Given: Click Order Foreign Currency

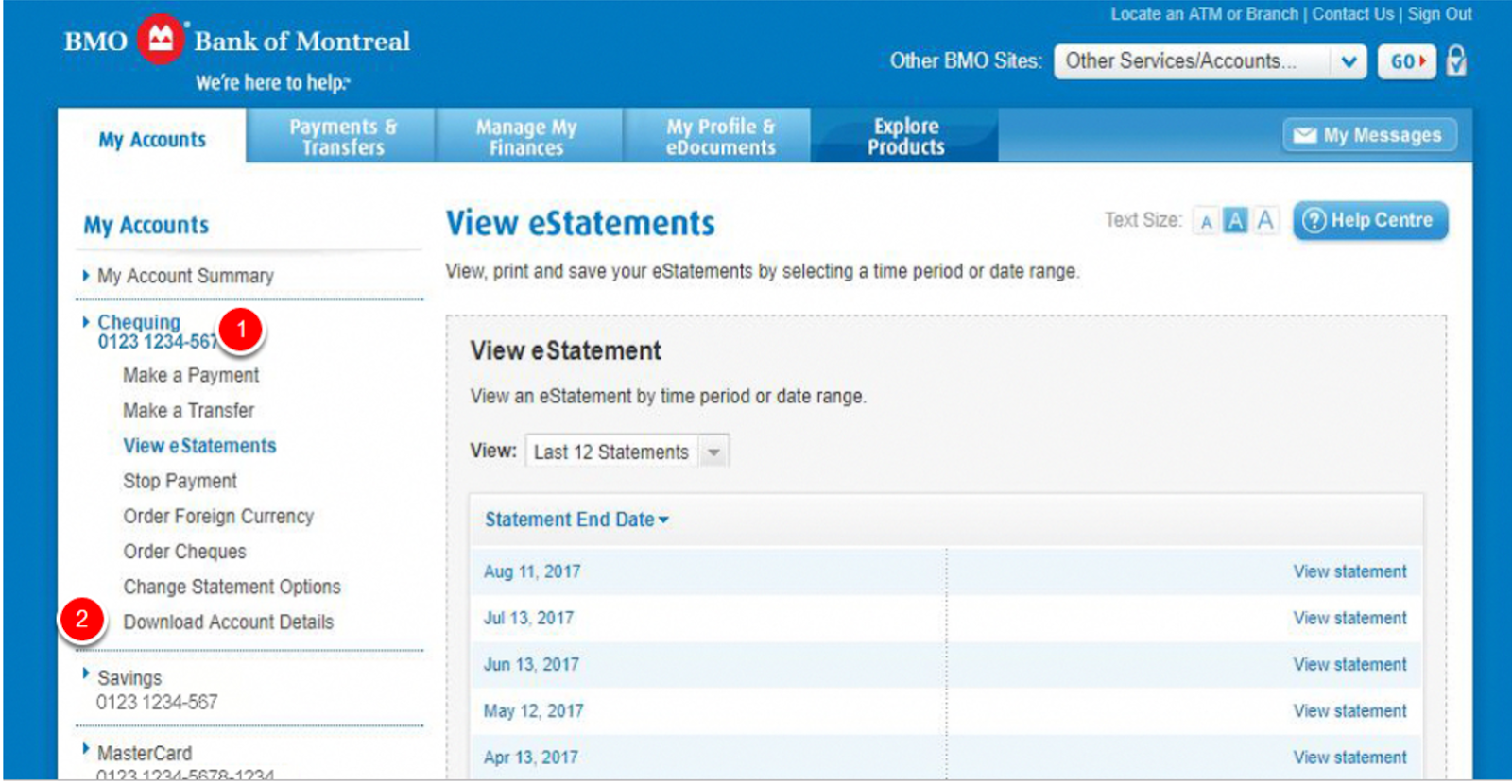Looking at the screenshot, I should click(x=218, y=516).
